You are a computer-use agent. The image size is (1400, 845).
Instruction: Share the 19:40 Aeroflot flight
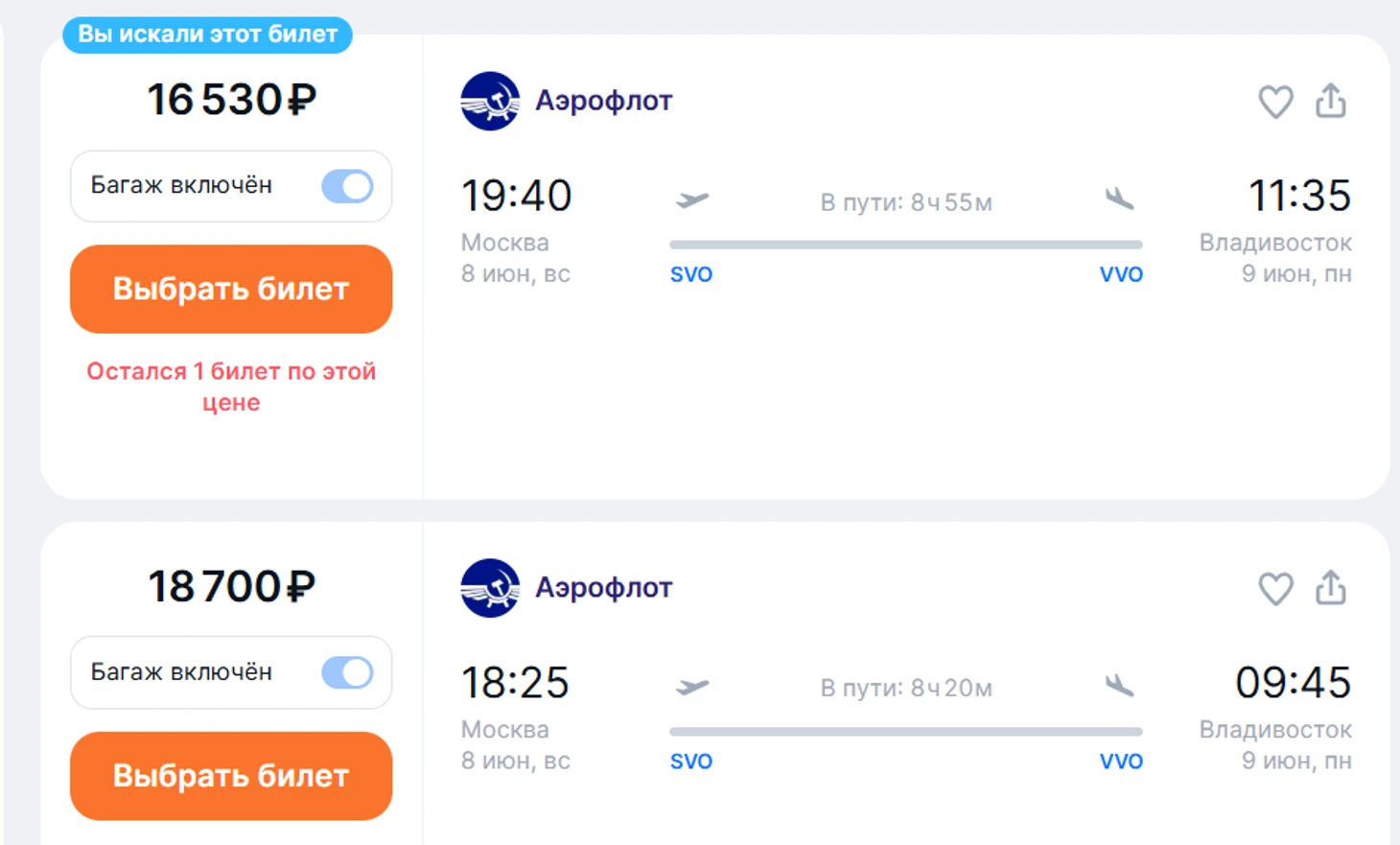coord(1330,101)
